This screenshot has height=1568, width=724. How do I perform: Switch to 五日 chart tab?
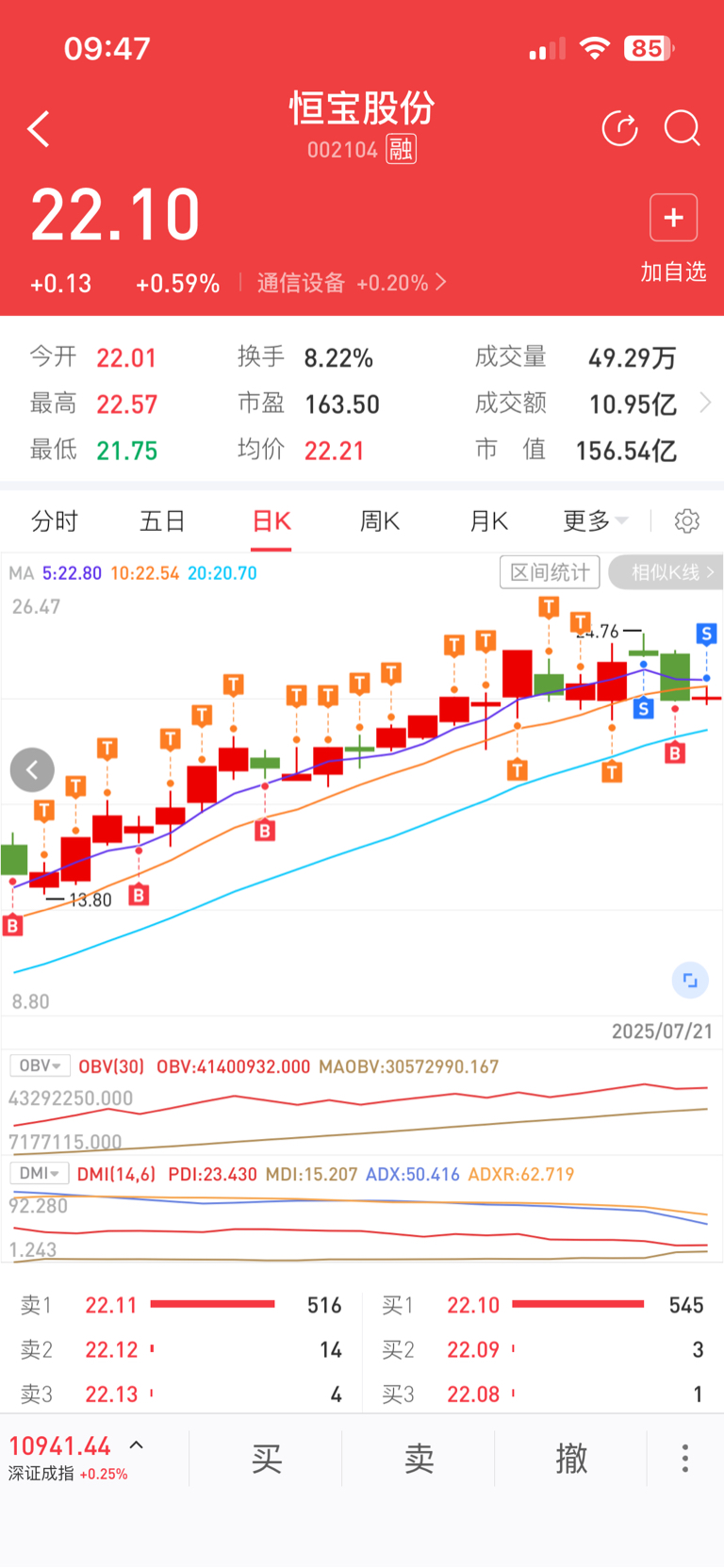click(x=162, y=520)
